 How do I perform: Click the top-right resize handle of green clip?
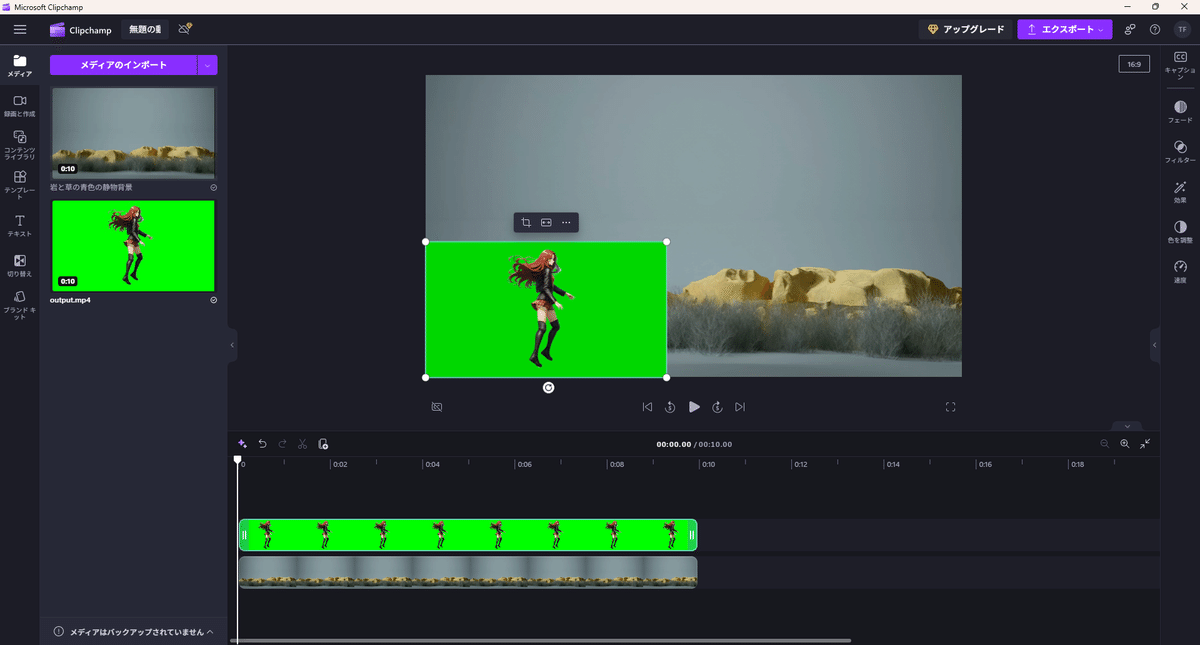[667, 241]
